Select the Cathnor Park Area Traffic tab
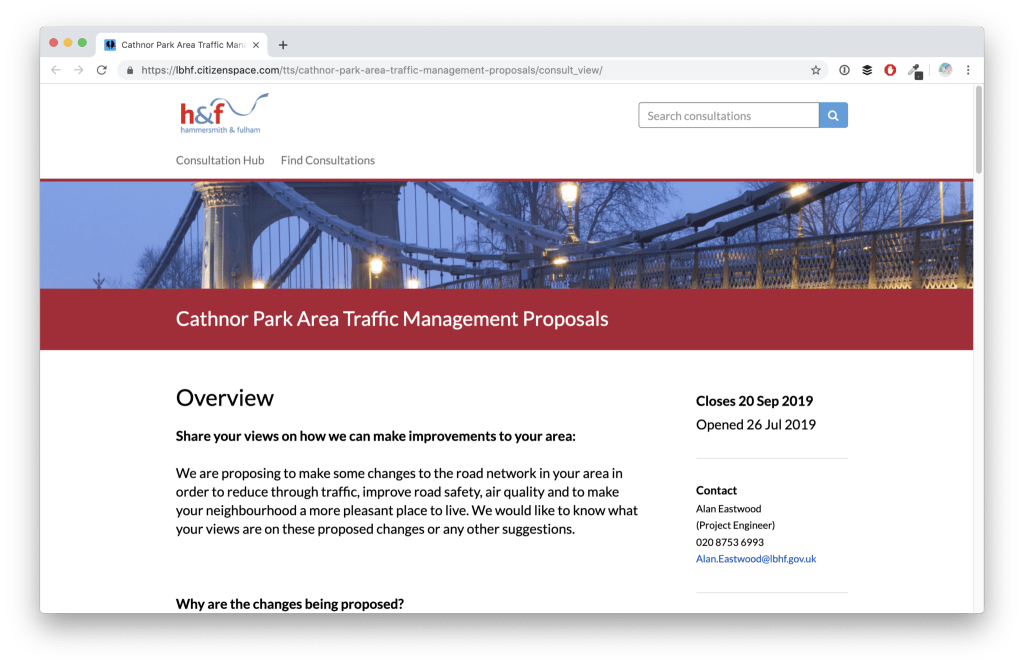Image resolution: width=1024 pixels, height=666 pixels. [182, 45]
